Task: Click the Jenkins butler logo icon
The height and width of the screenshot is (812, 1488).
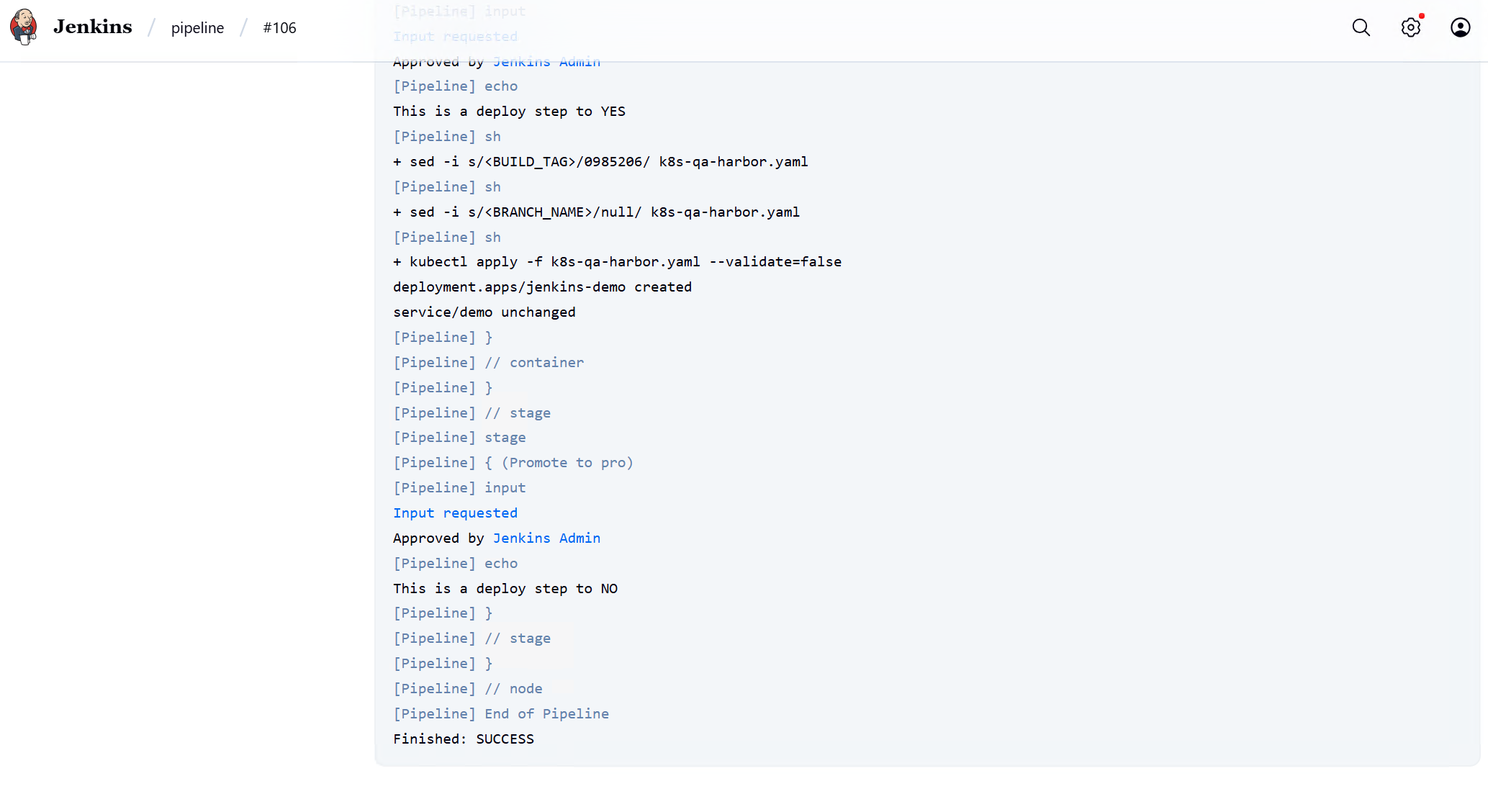Action: click(x=24, y=27)
